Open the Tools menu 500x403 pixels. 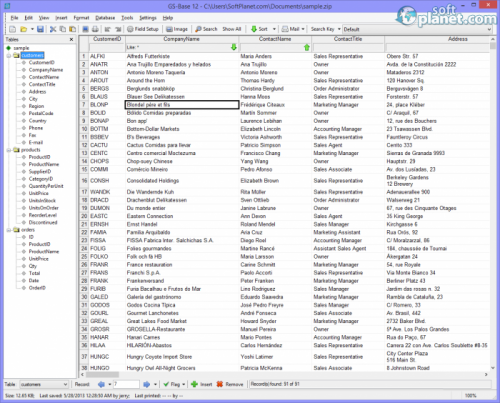[127, 18]
